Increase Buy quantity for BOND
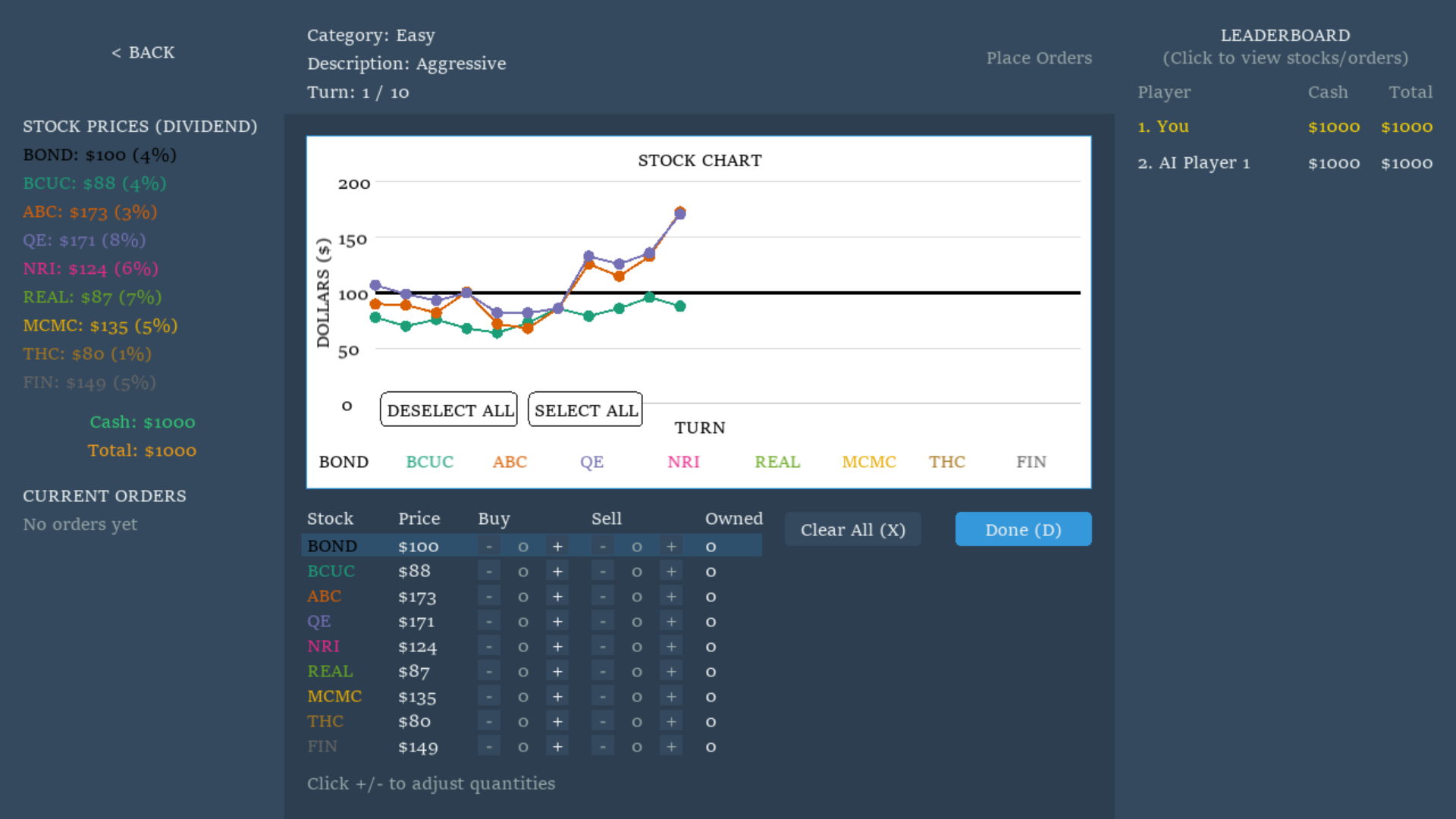1456x819 pixels. (557, 546)
